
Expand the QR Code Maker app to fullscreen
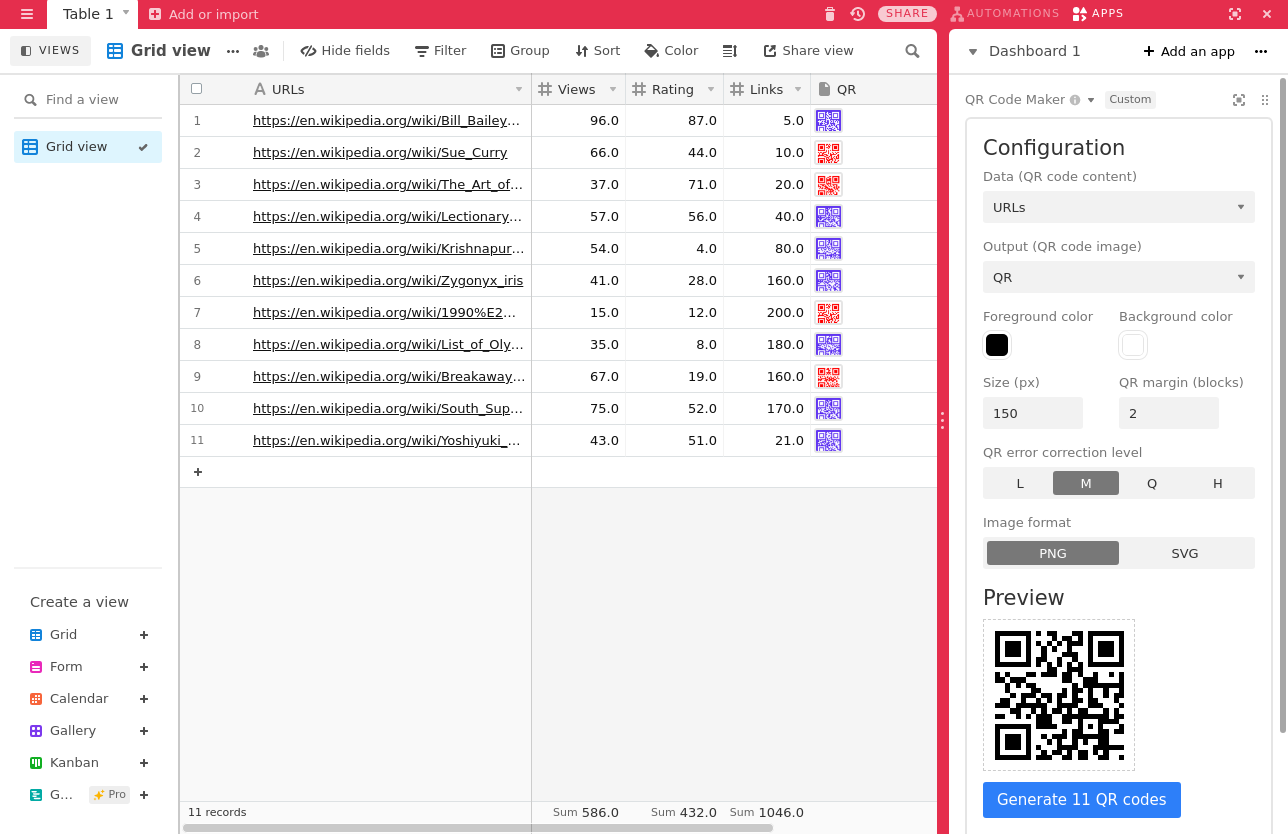(1239, 100)
